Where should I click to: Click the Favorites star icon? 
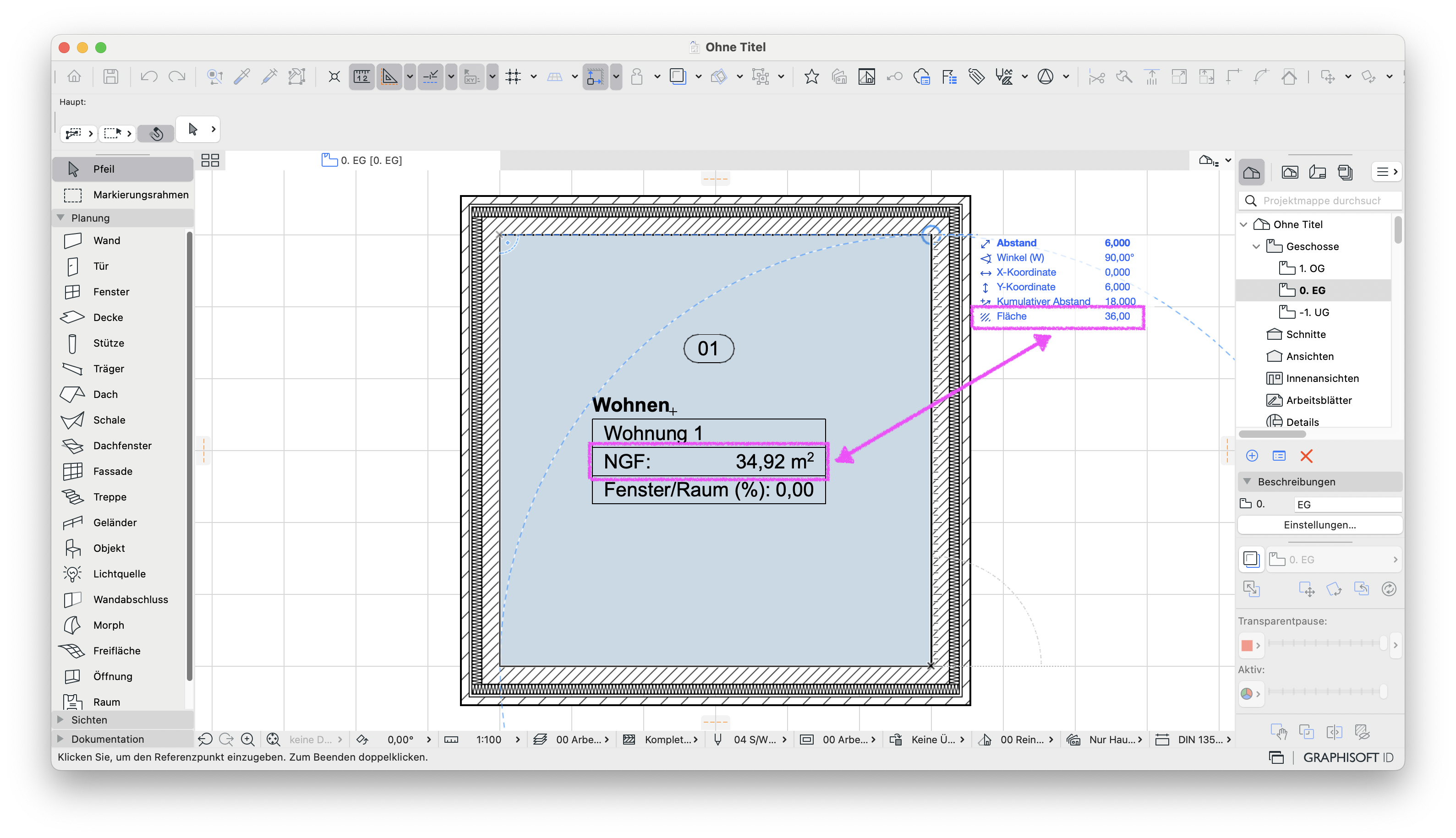point(811,76)
